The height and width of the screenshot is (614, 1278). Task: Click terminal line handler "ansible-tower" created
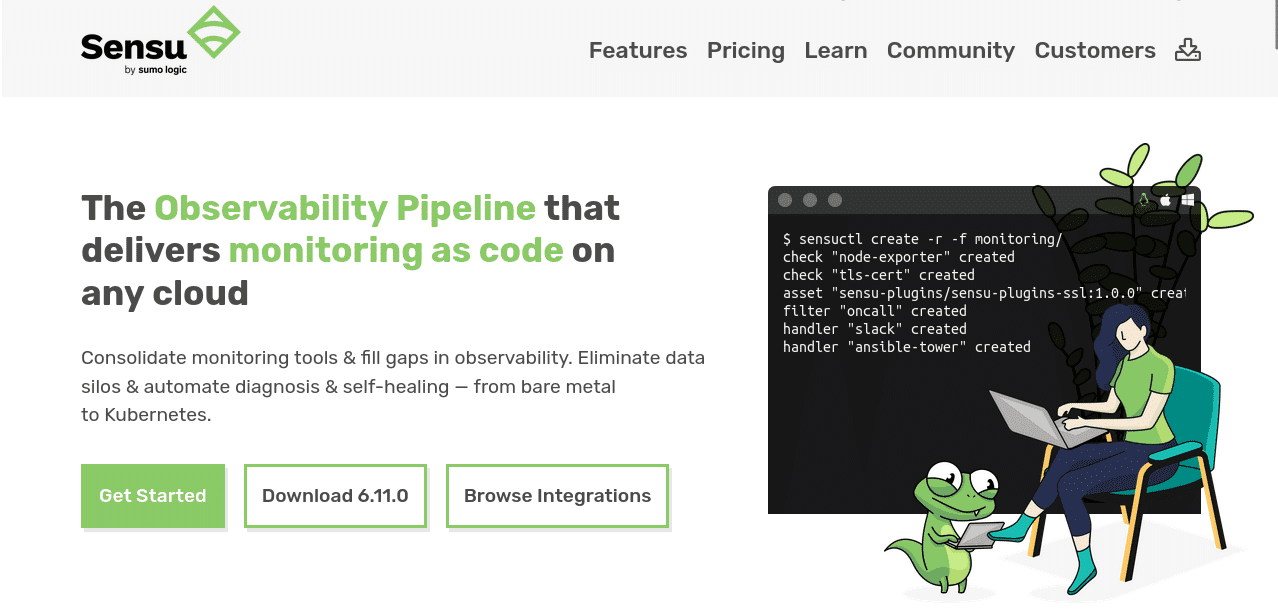[907, 347]
